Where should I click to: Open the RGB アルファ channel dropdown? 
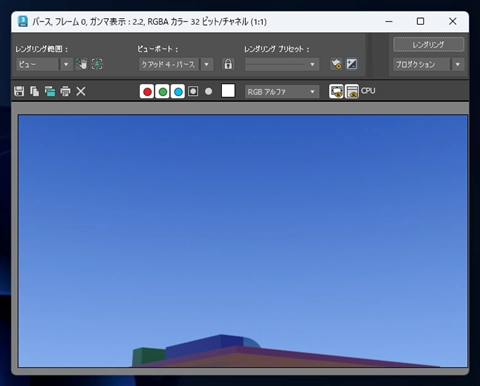tap(282, 92)
